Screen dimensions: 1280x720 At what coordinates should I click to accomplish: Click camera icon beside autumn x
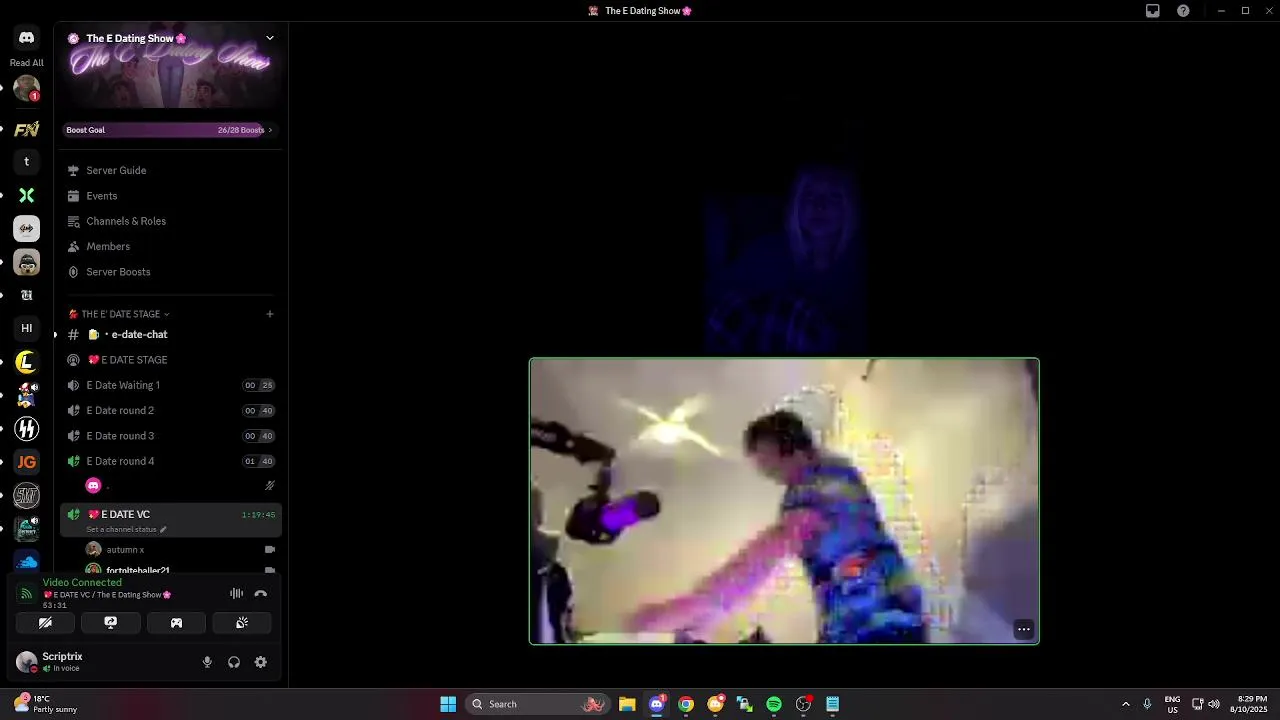pos(270,549)
